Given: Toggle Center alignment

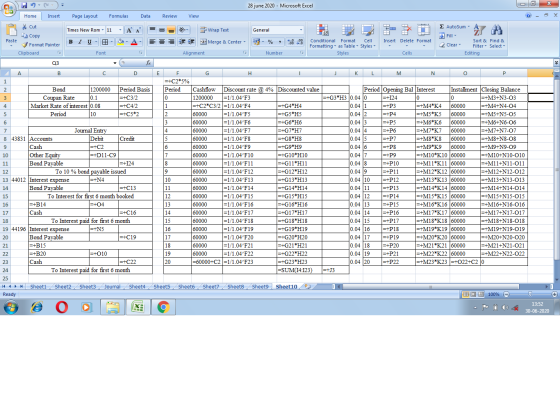Looking at the screenshot, I should pyautogui.click(x=162, y=42).
